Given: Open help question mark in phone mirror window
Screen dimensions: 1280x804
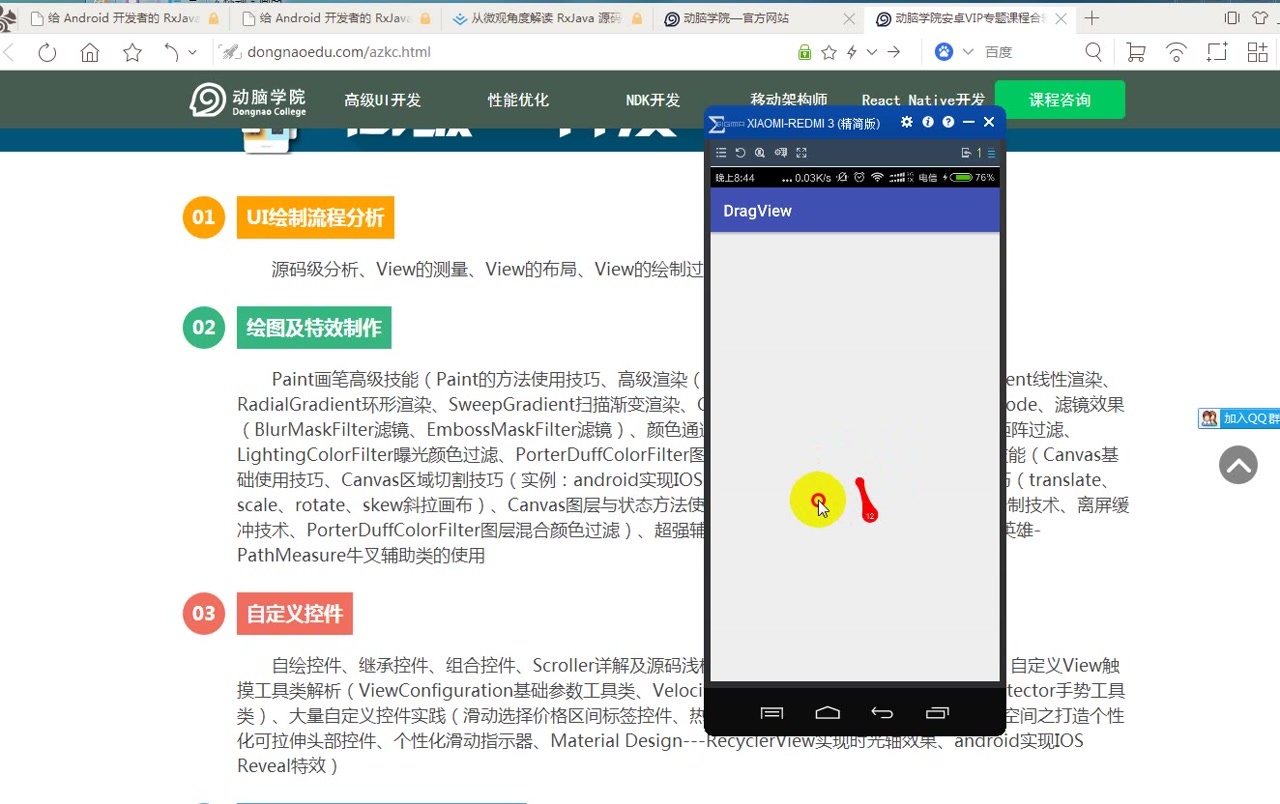Looking at the screenshot, I should (948, 122).
